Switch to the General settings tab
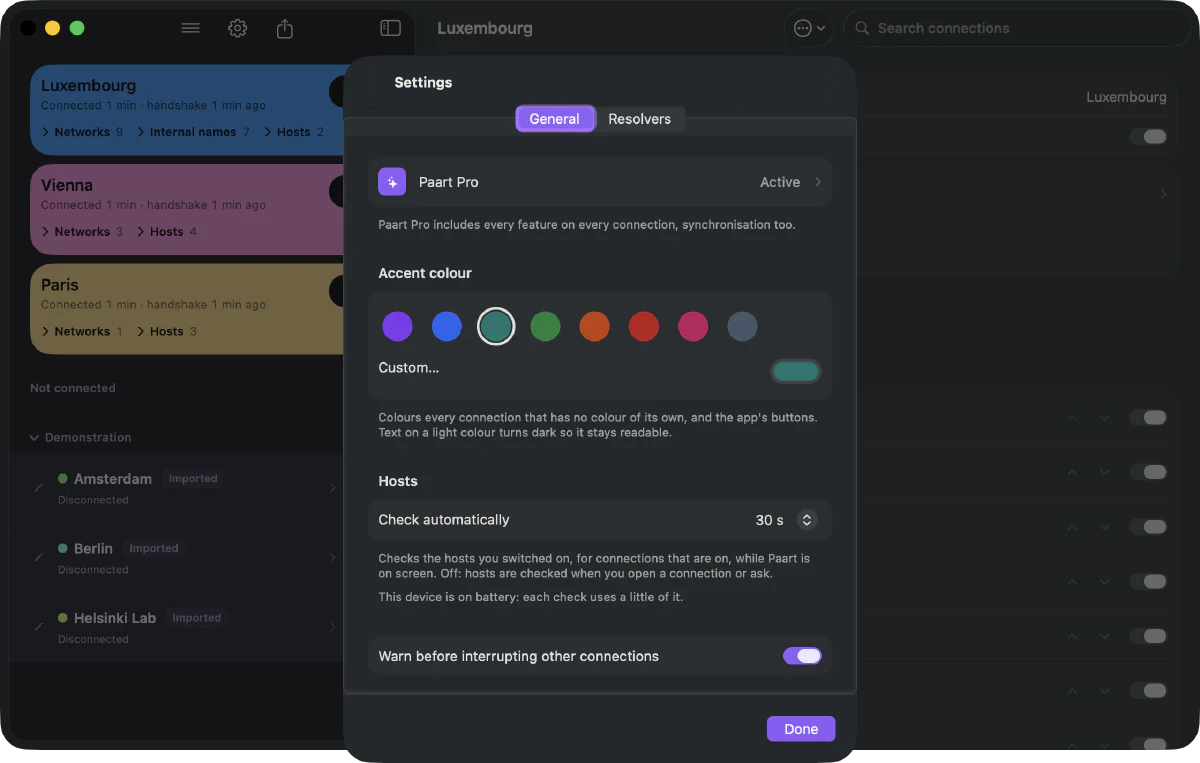 (x=555, y=119)
